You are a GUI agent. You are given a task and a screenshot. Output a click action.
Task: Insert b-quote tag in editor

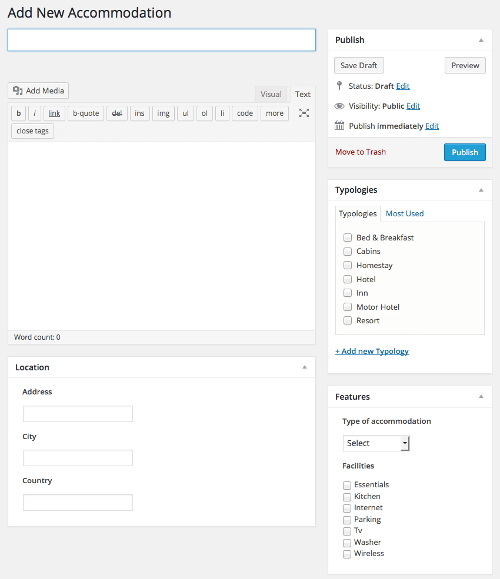click(x=86, y=113)
